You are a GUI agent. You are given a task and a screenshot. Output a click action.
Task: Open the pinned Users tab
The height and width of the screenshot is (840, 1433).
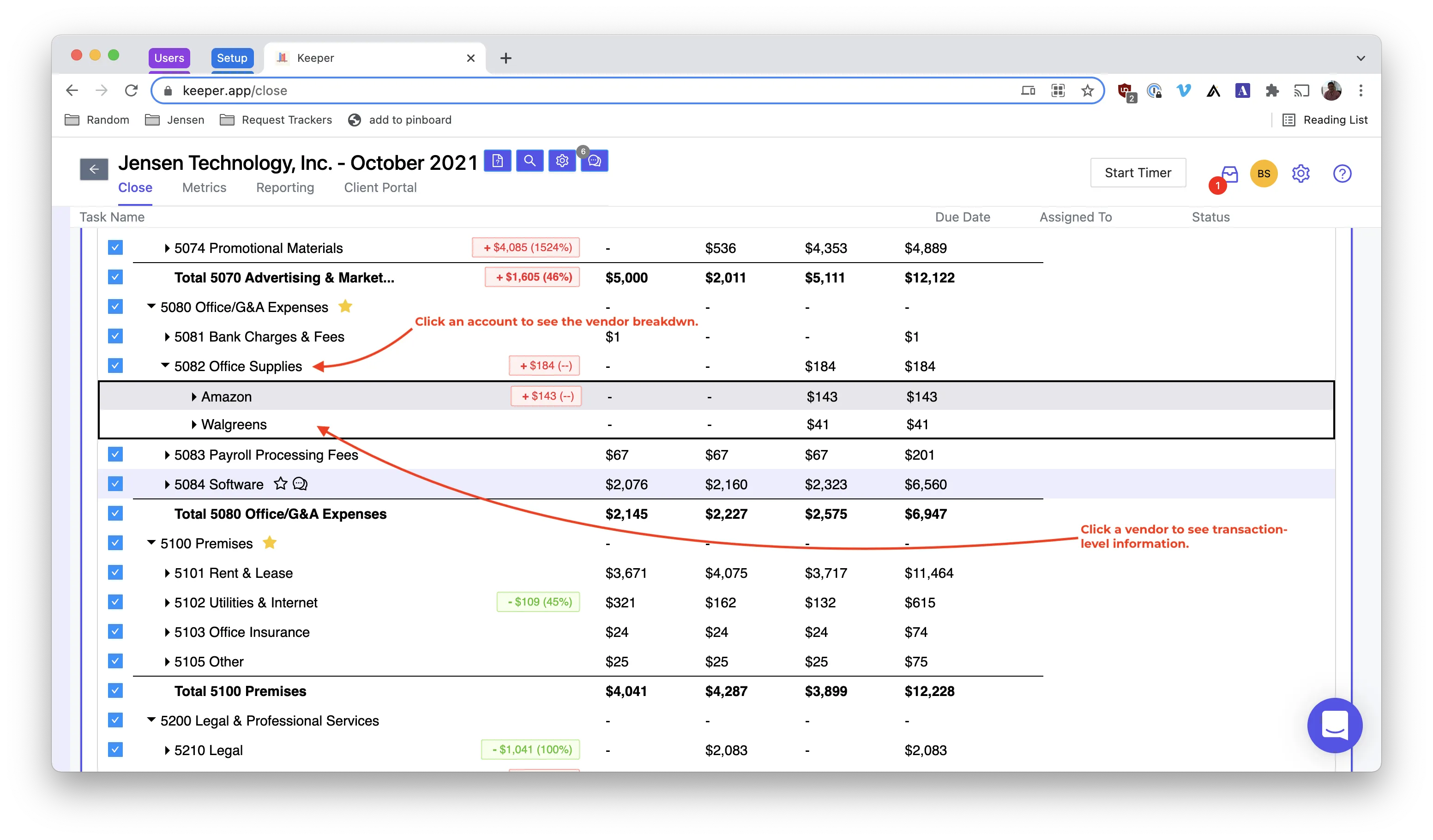(x=169, y=58)
